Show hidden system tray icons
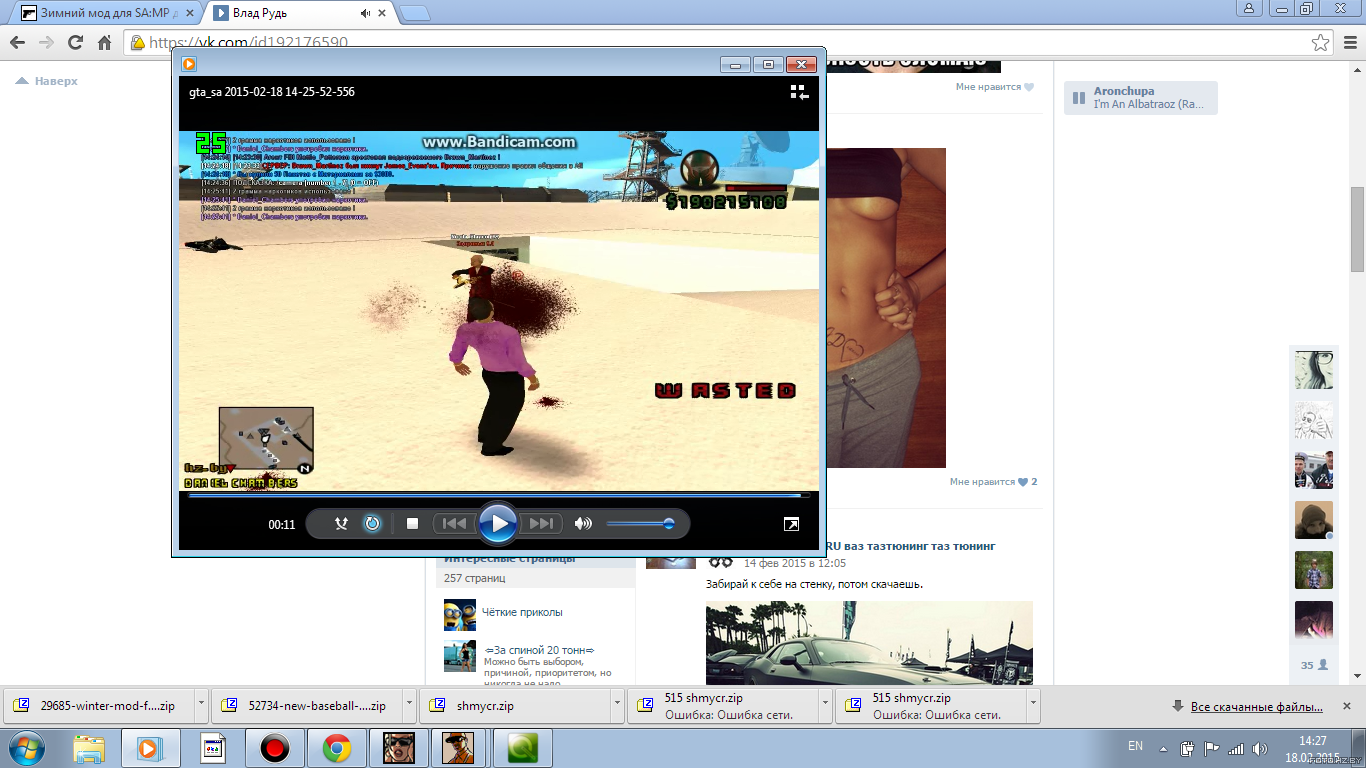The width and height of the screenshot is (1366, 768). point(1164,748)
